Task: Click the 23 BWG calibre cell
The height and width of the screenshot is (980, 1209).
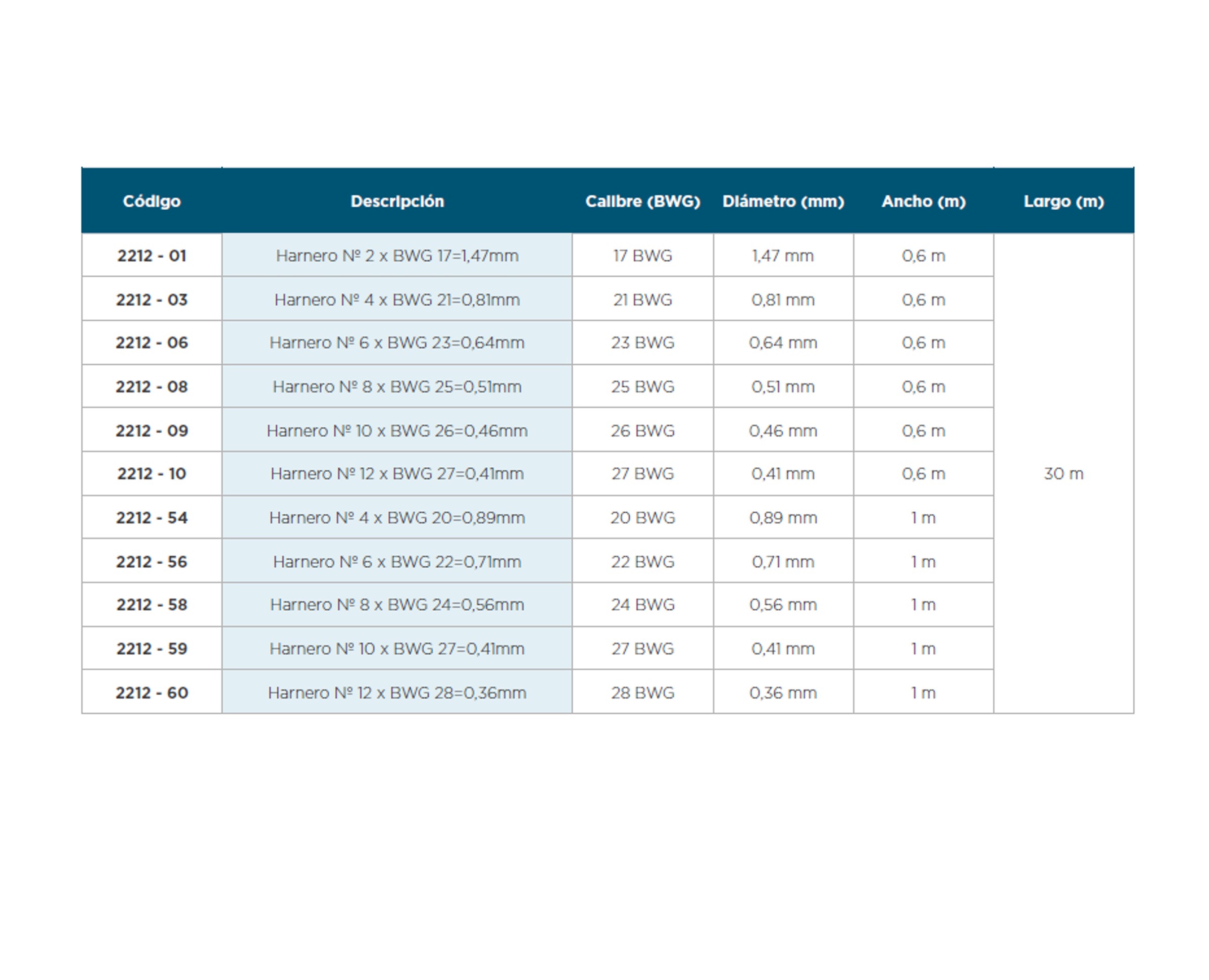Action: click(642, 342)
